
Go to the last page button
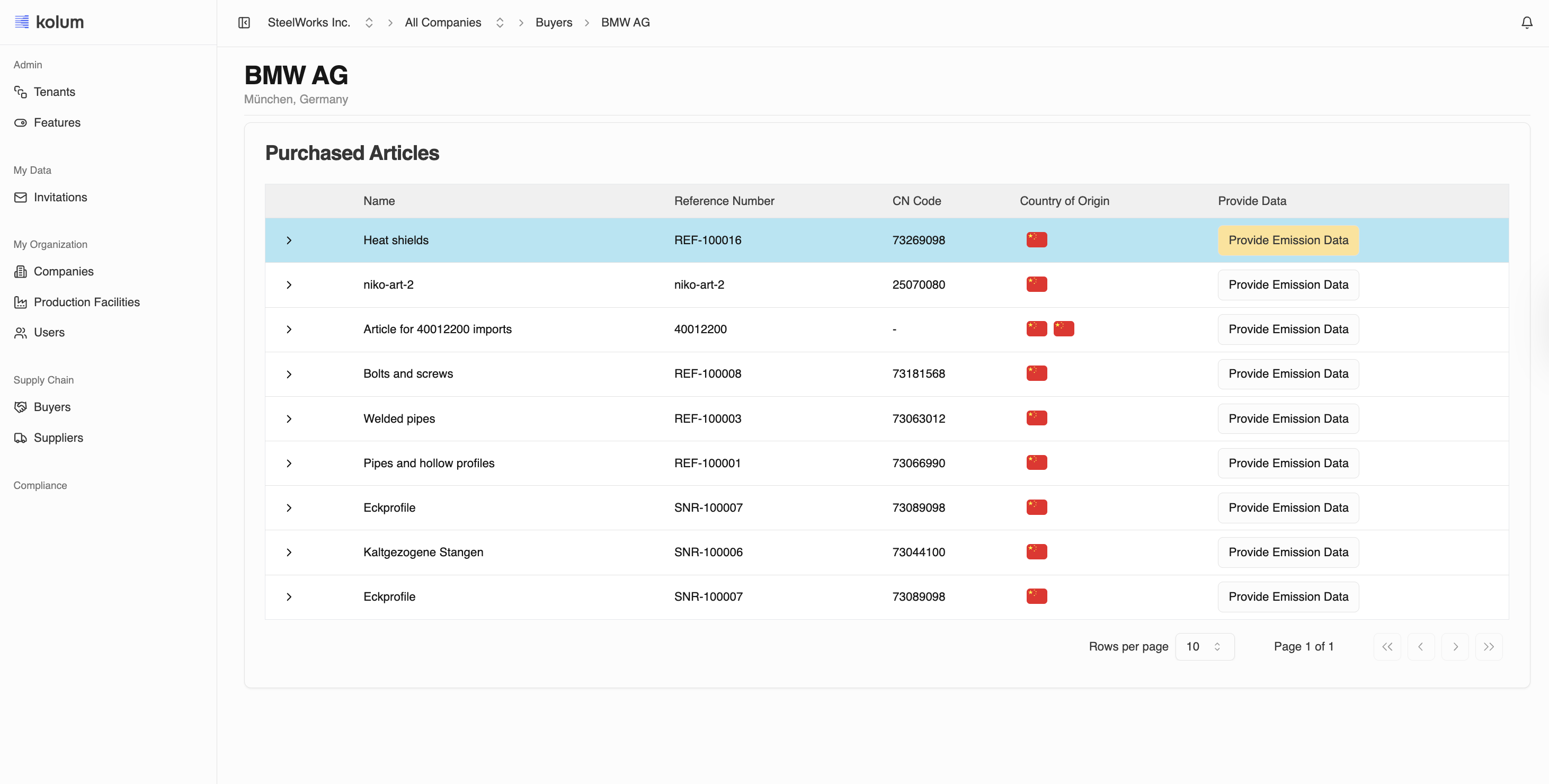(x=1488, y=646)
